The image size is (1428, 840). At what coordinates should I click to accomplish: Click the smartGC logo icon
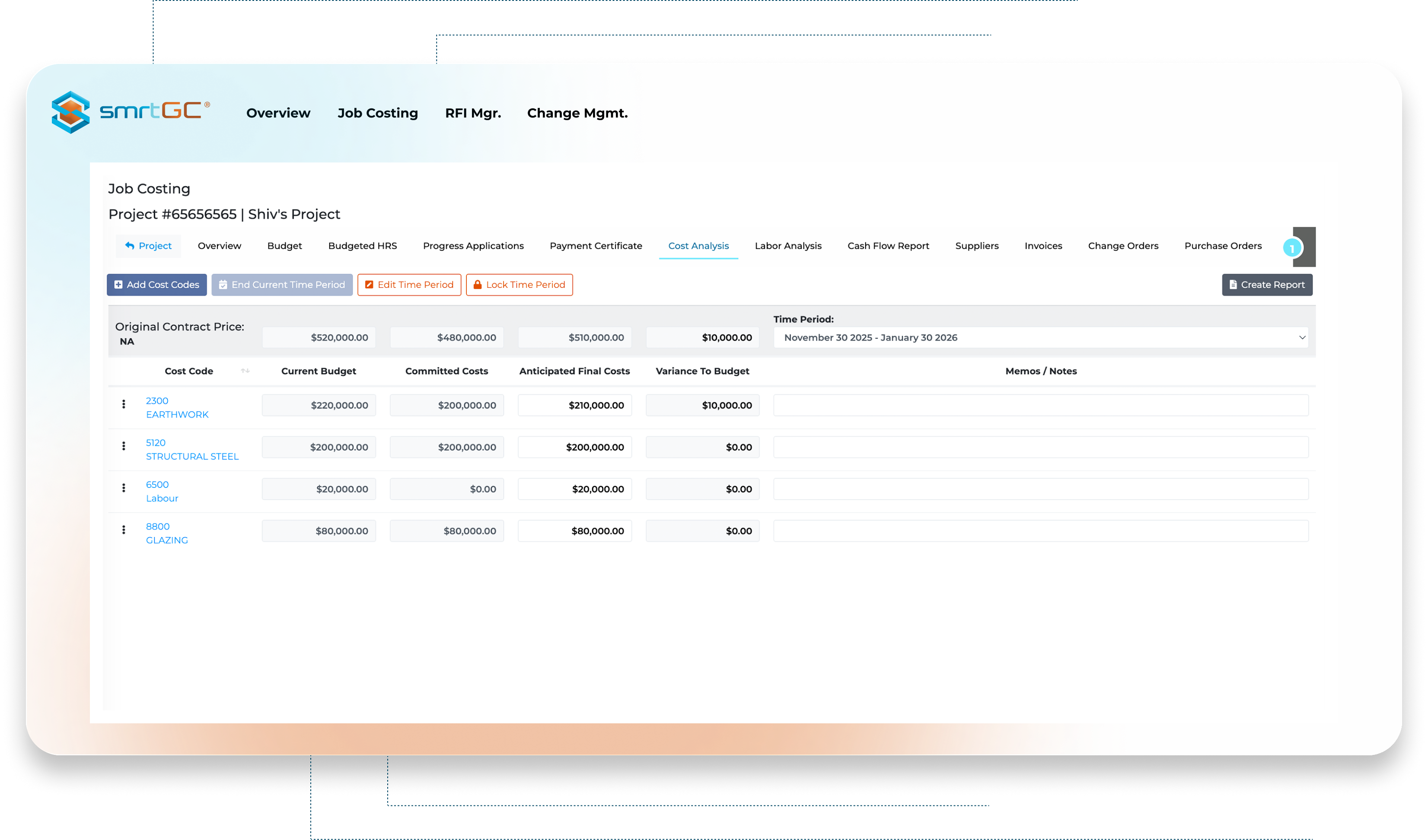[x=71, y=112]
